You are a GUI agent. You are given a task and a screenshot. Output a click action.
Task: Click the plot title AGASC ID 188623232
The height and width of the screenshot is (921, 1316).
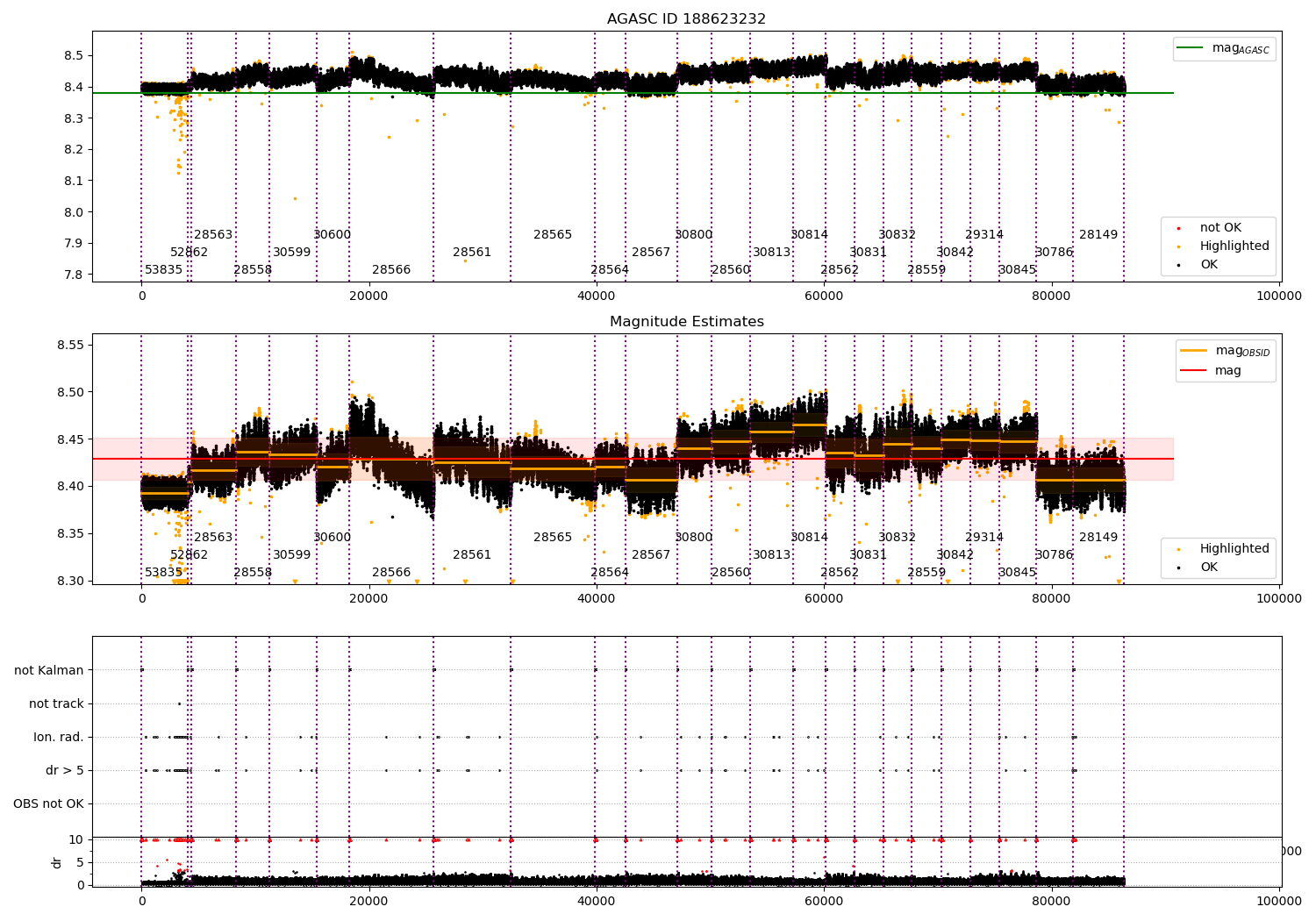[686, 19]
